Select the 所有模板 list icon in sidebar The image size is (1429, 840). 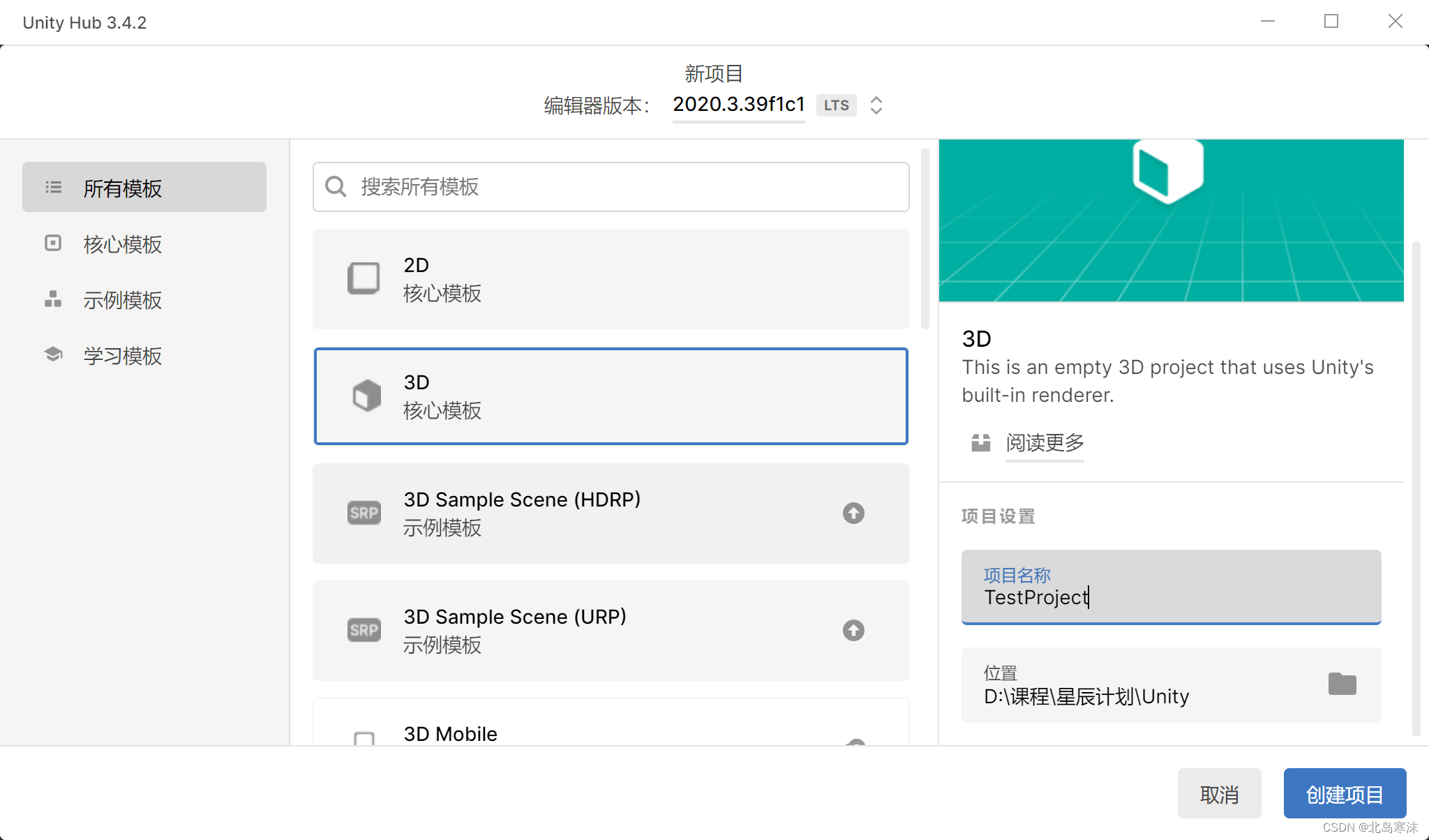click(x=53, y=187)
